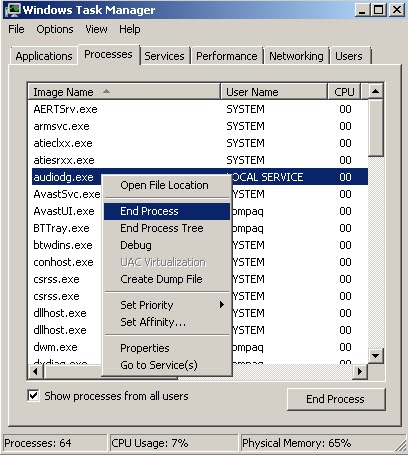
Task: Sort by Image Name column header
Action: click(x=124, y=92)
